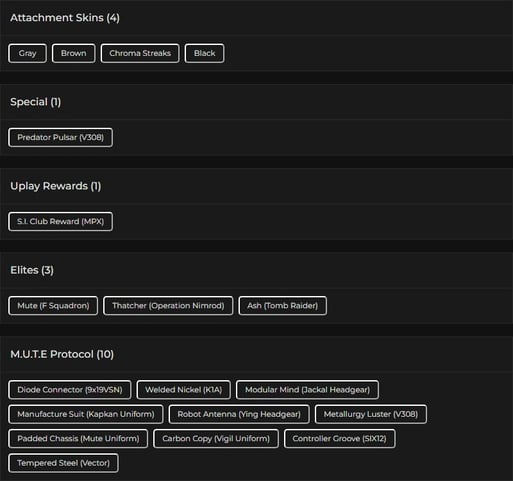Open the Predator Pulsar (V308) tag

[x=60, y=137]
